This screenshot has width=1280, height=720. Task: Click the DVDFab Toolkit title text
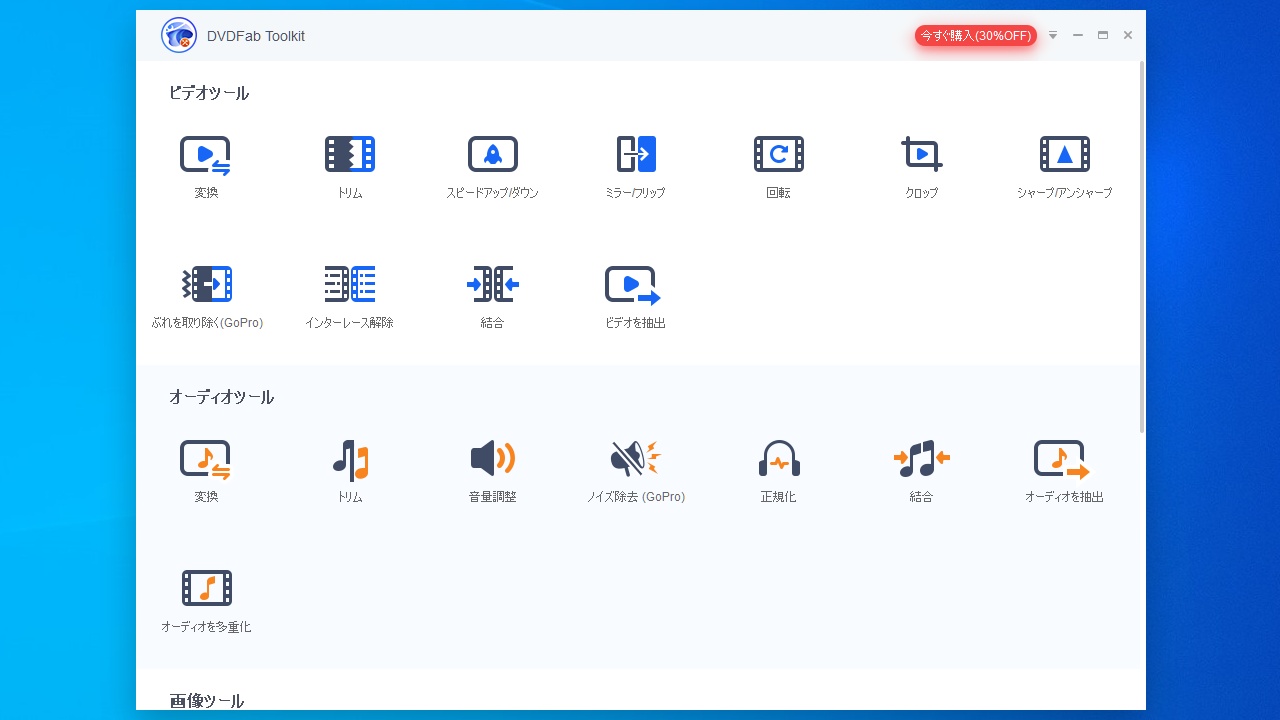(256, 36)
